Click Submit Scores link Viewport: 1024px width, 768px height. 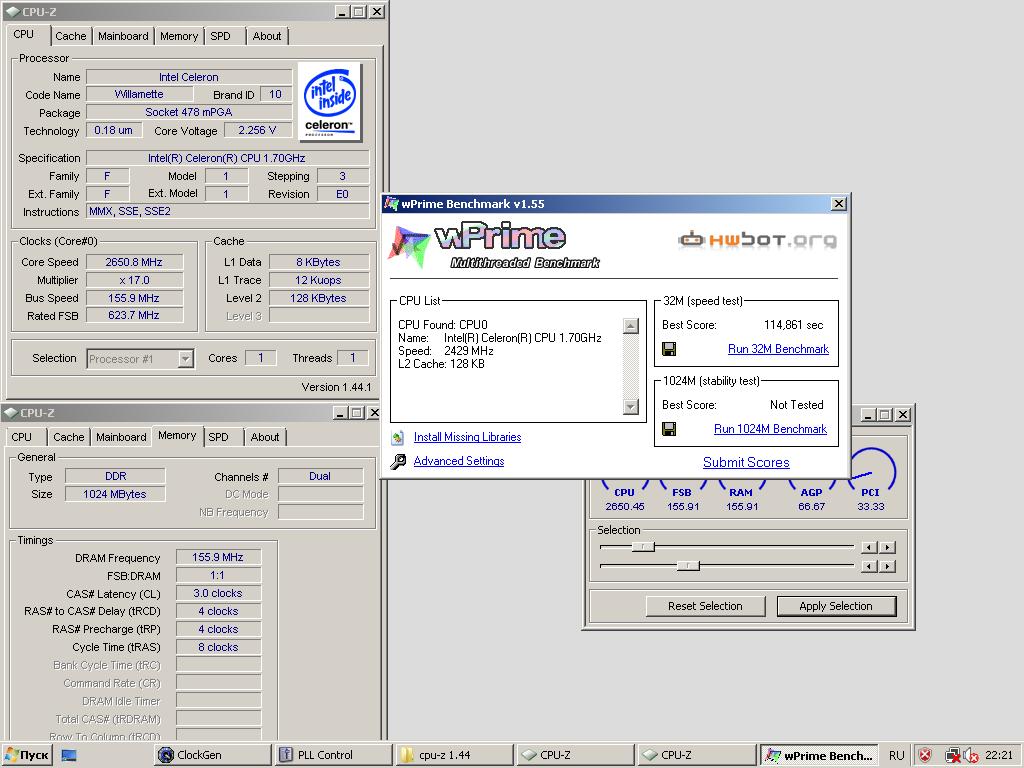[x=746, y=462]
